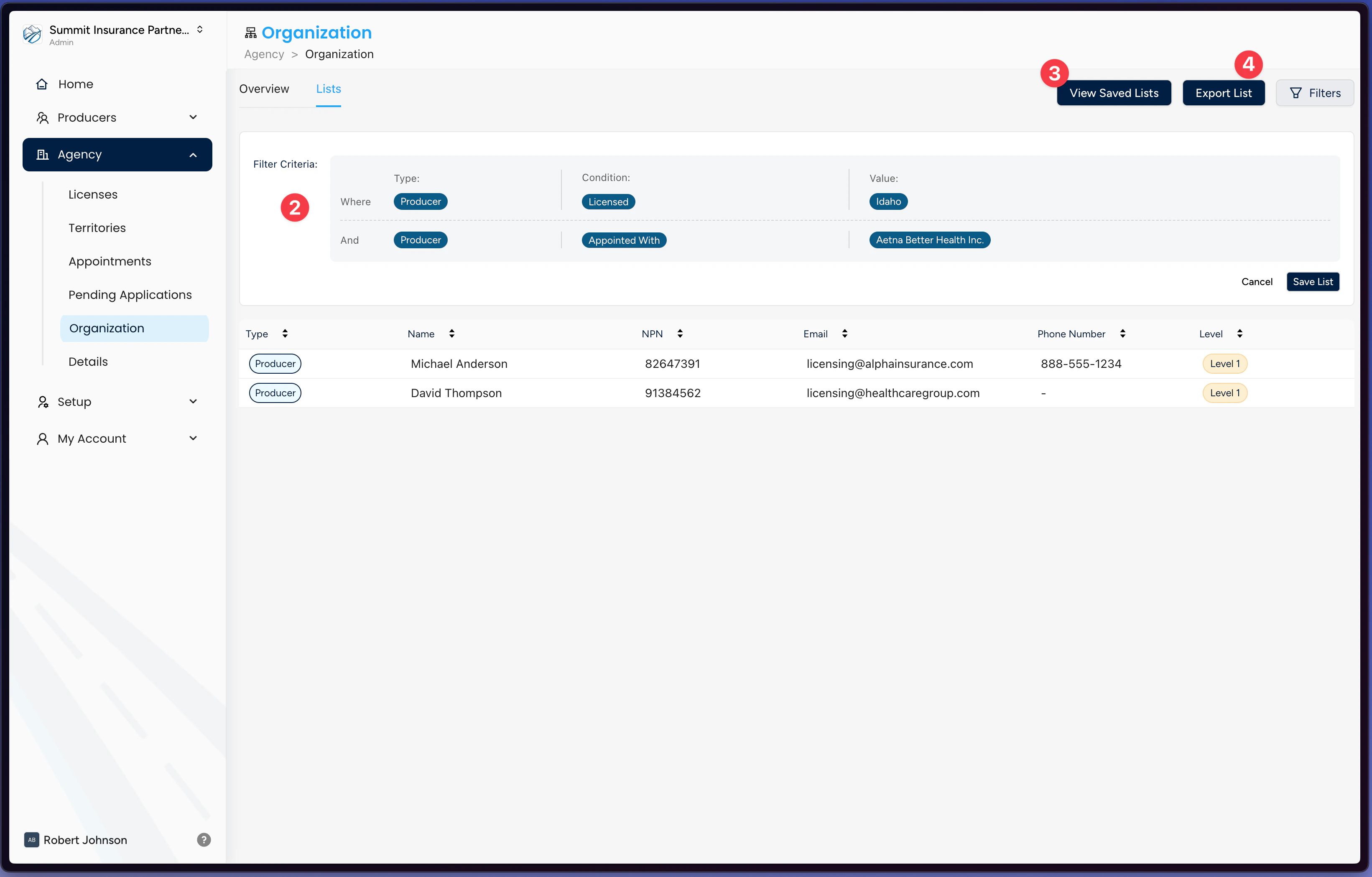Sort table by Email column arrows
Viewport: 1372px width, 877px height.
844,334
